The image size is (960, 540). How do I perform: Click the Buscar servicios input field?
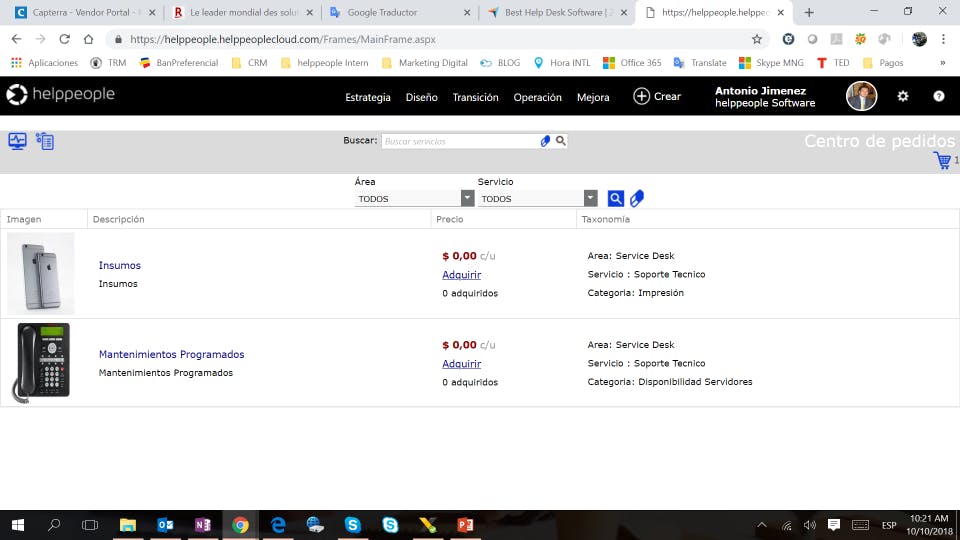[460, 141]
